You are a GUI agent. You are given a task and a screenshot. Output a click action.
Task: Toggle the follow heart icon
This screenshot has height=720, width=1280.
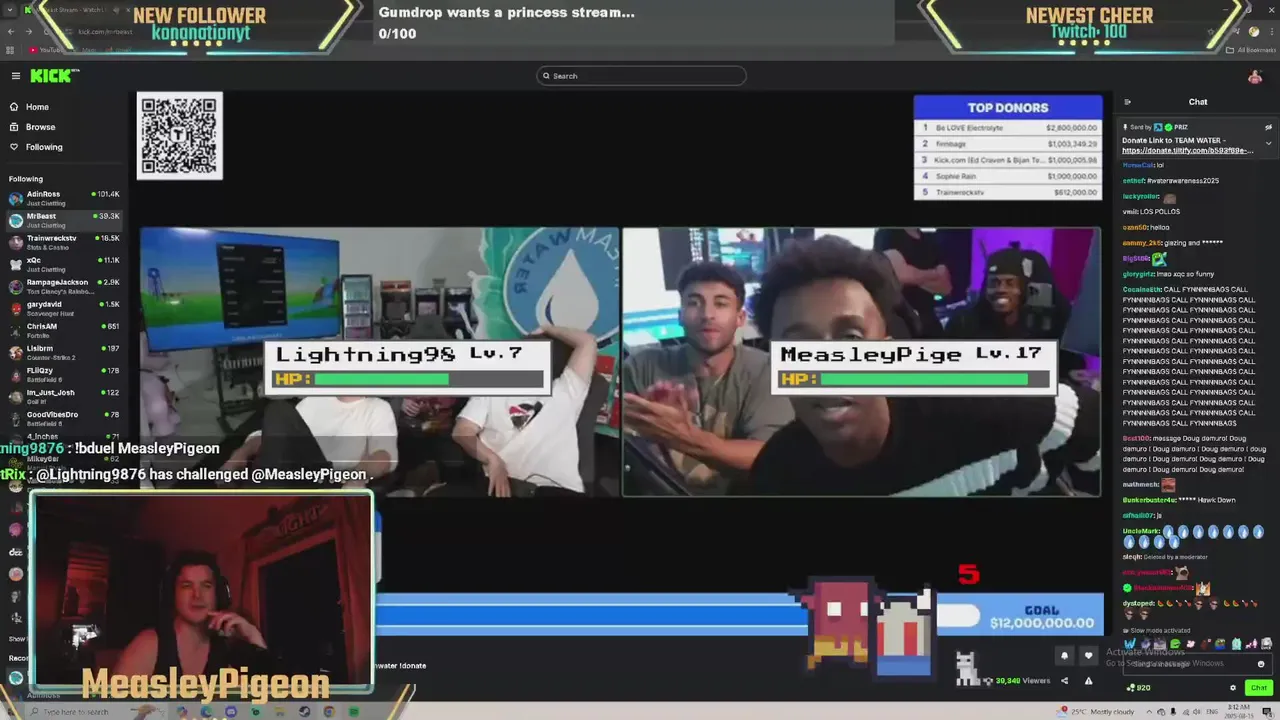(1089, 656)
